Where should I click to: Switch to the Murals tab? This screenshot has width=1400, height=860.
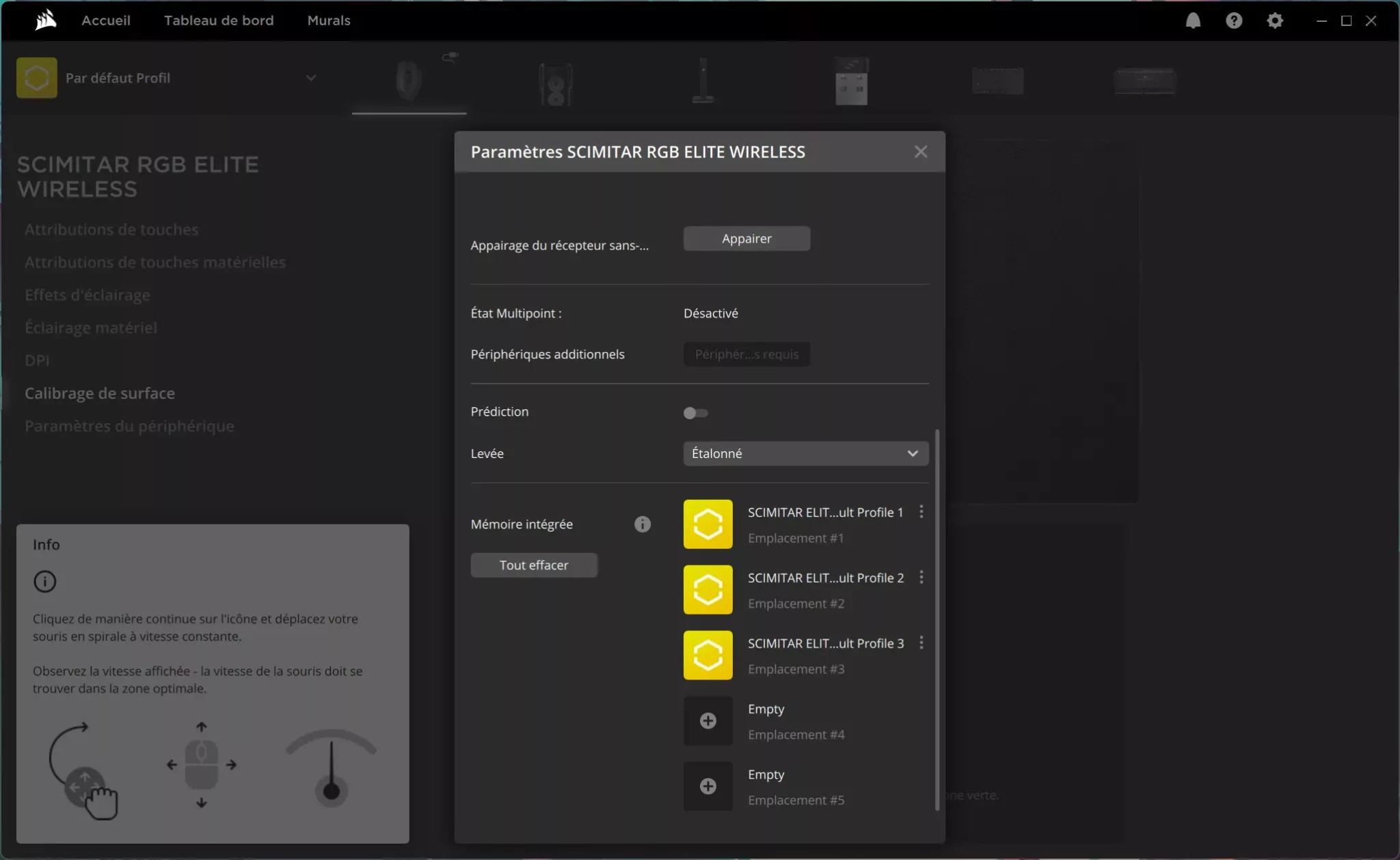(x=328, y=21)
